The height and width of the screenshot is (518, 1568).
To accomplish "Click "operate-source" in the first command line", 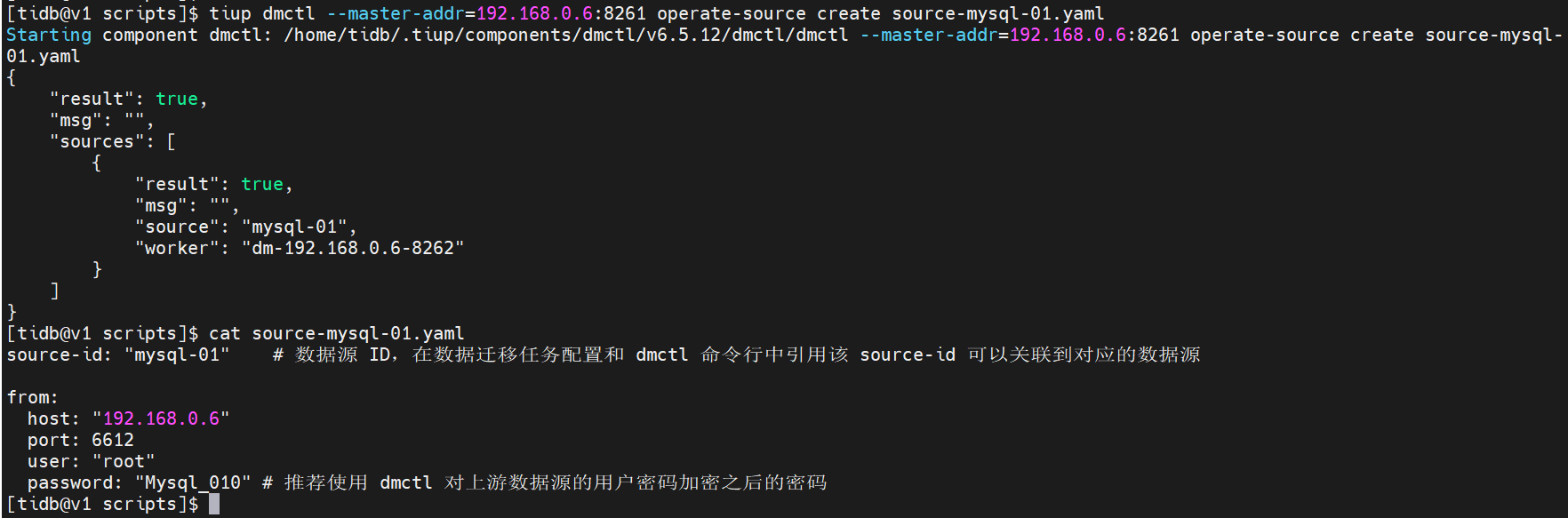I will (732, 13).
